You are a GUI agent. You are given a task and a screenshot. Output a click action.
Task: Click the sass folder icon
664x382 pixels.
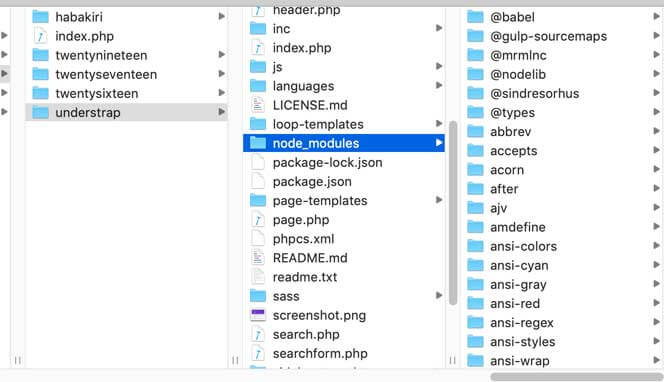[258, 296]
